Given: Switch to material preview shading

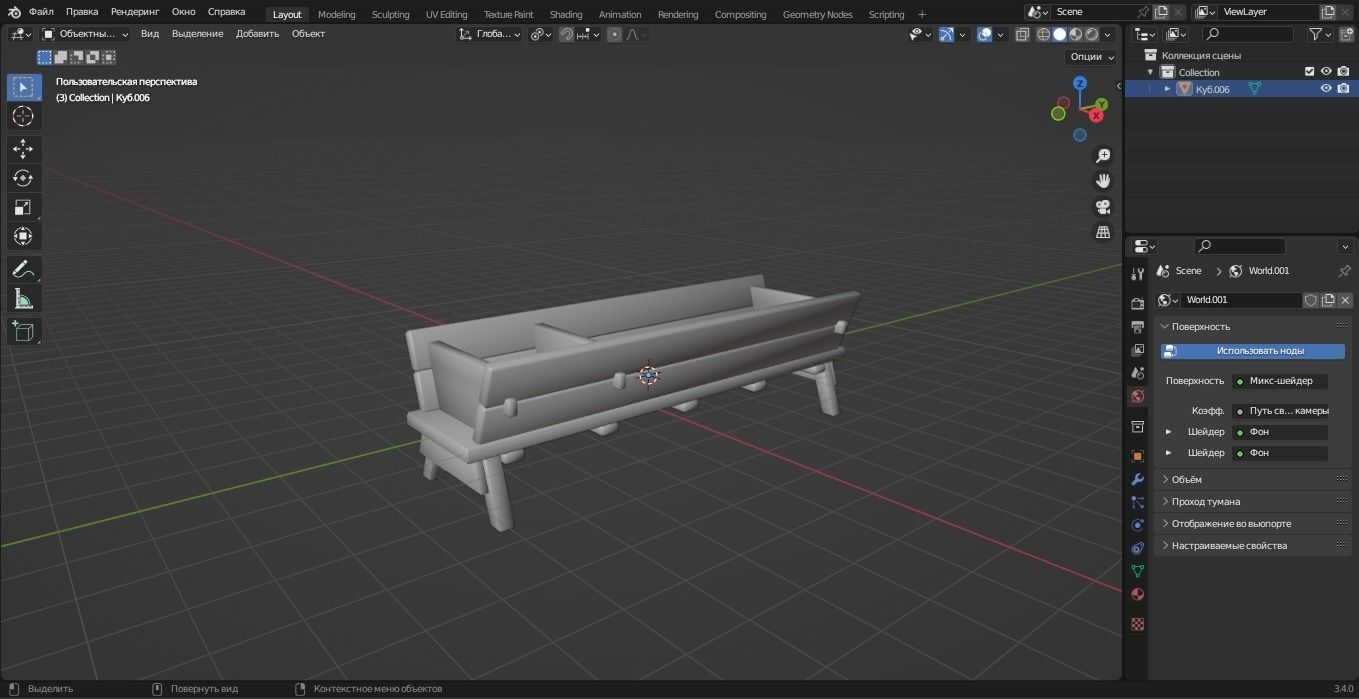Looking at the screenshot, I should [x=1075, y=34].
